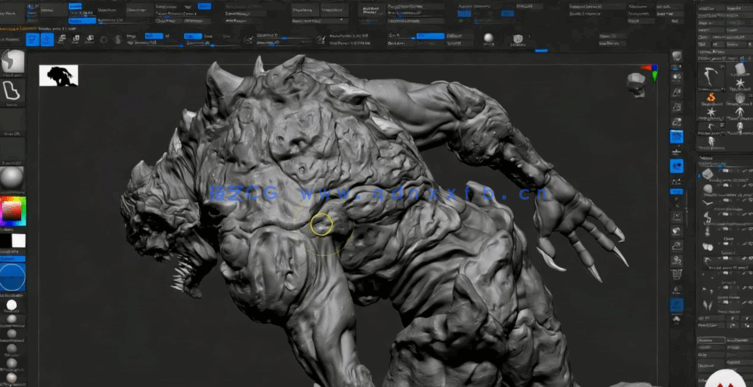
Task: Choose the white material sphere in left quick list
Action: pos(12,305)
